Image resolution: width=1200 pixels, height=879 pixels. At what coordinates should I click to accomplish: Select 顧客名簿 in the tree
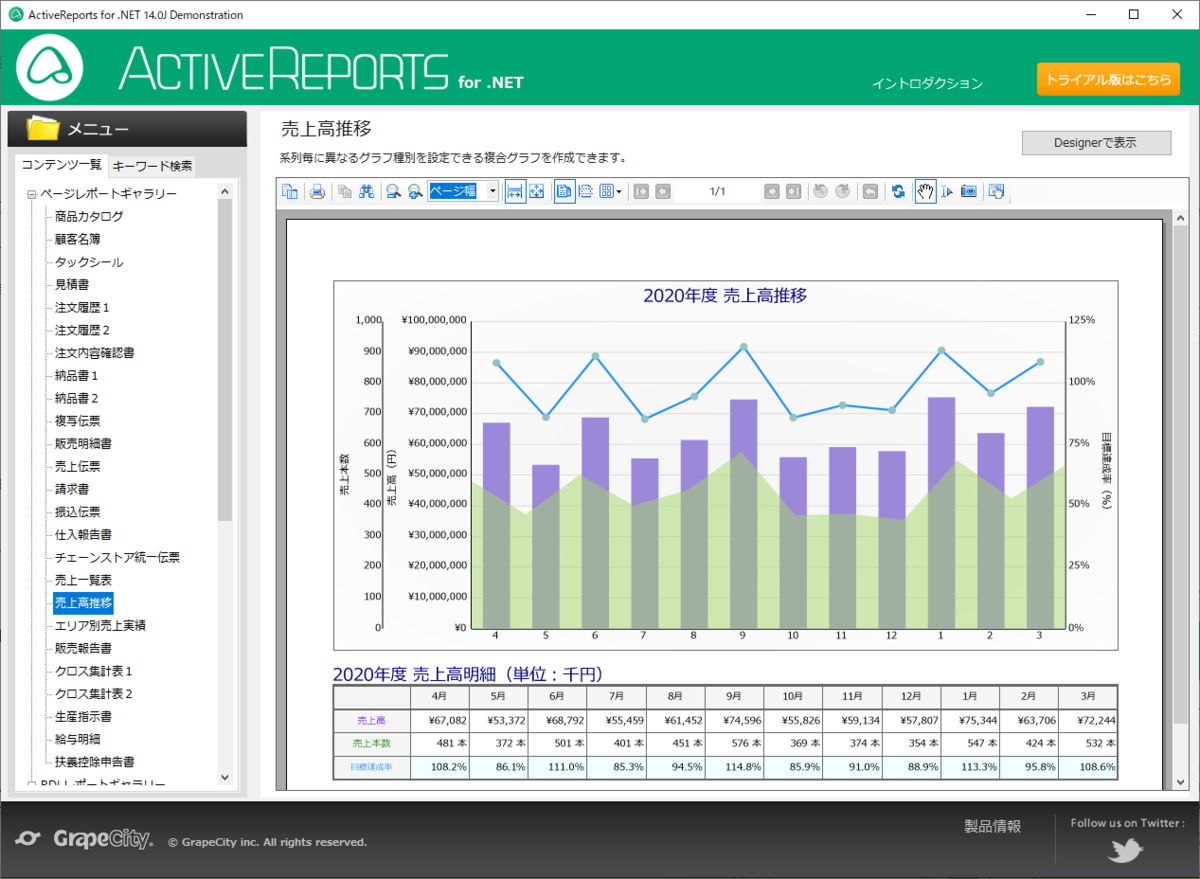pyautogui.click(x=77, y=239)
